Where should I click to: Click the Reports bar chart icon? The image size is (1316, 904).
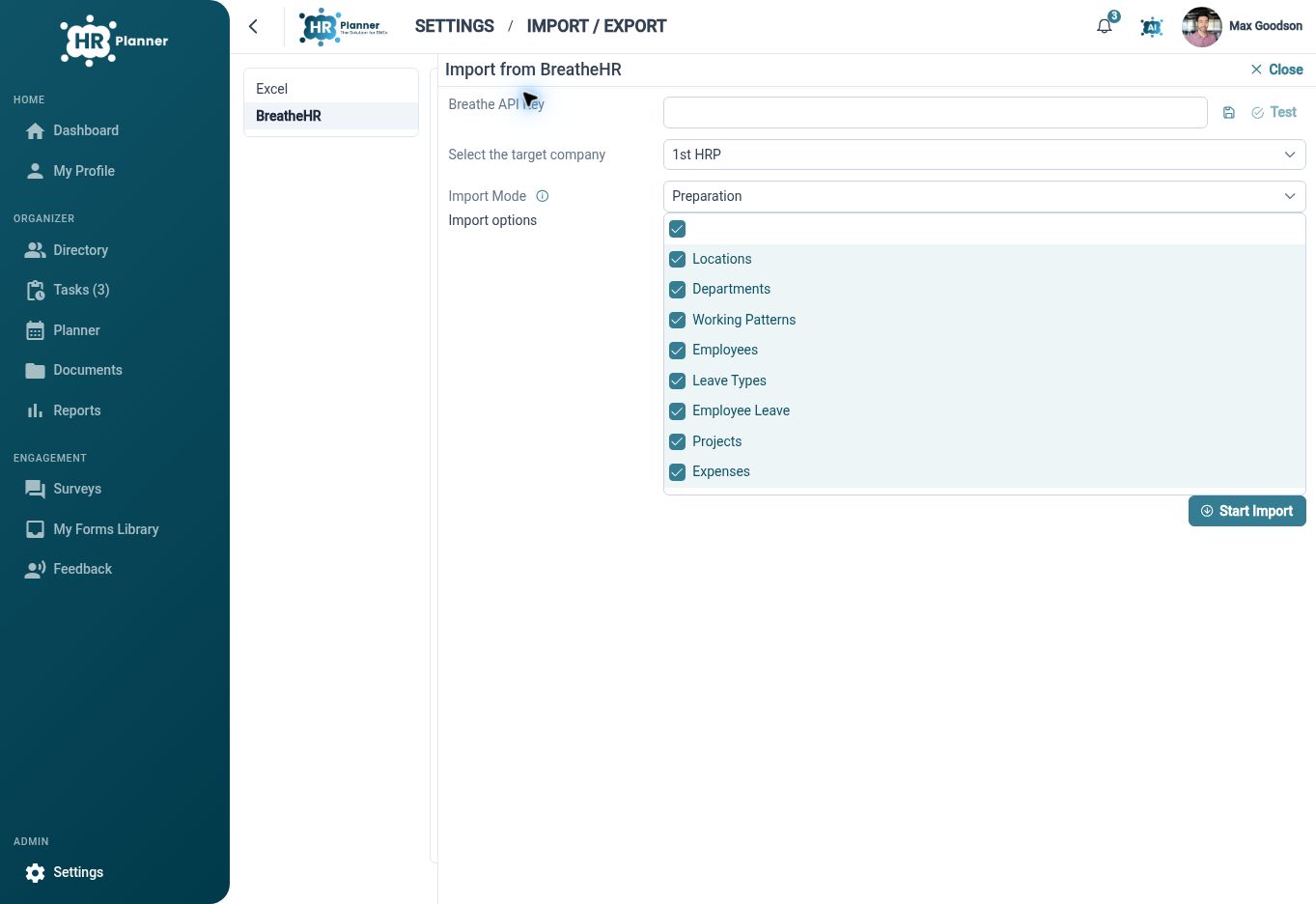pyautogui.click(x=36, y=410)
